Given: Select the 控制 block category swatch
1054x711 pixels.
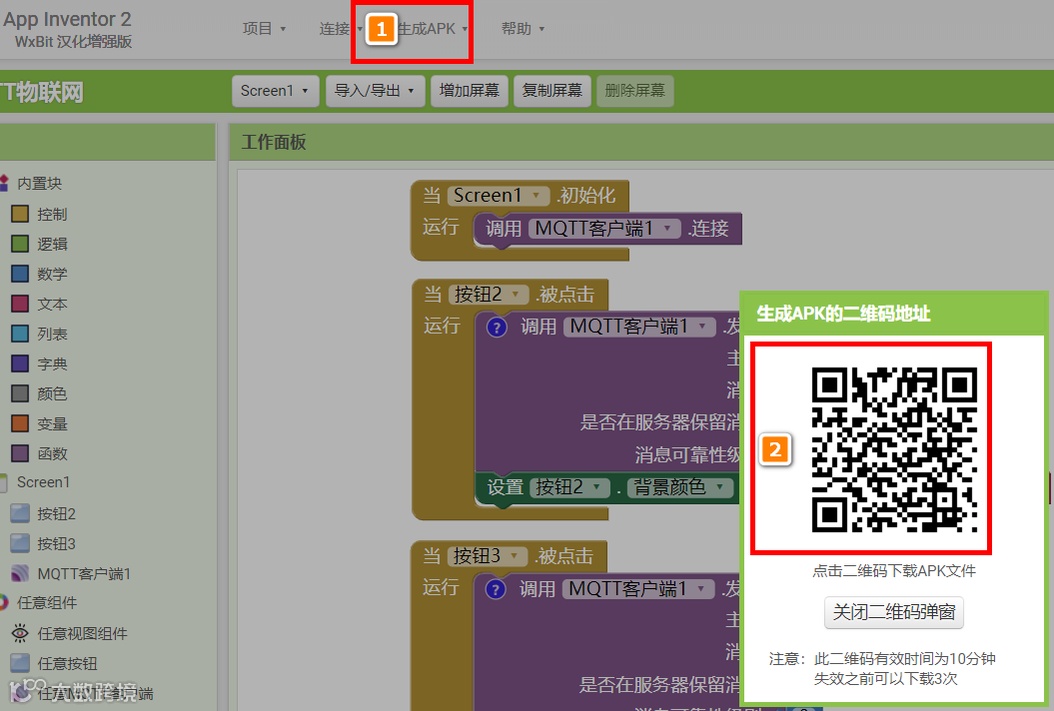Looking at the screenshot, I should click(x=20, y=214).
